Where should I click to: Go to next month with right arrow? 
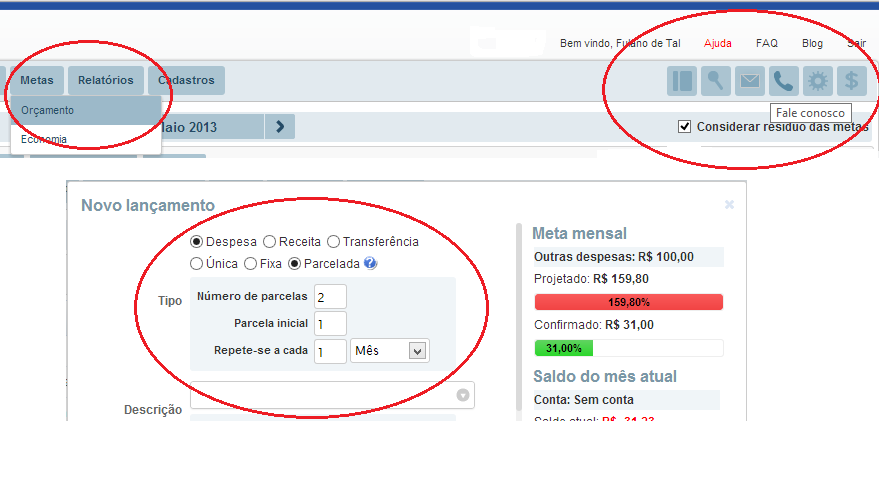point(280,126)
